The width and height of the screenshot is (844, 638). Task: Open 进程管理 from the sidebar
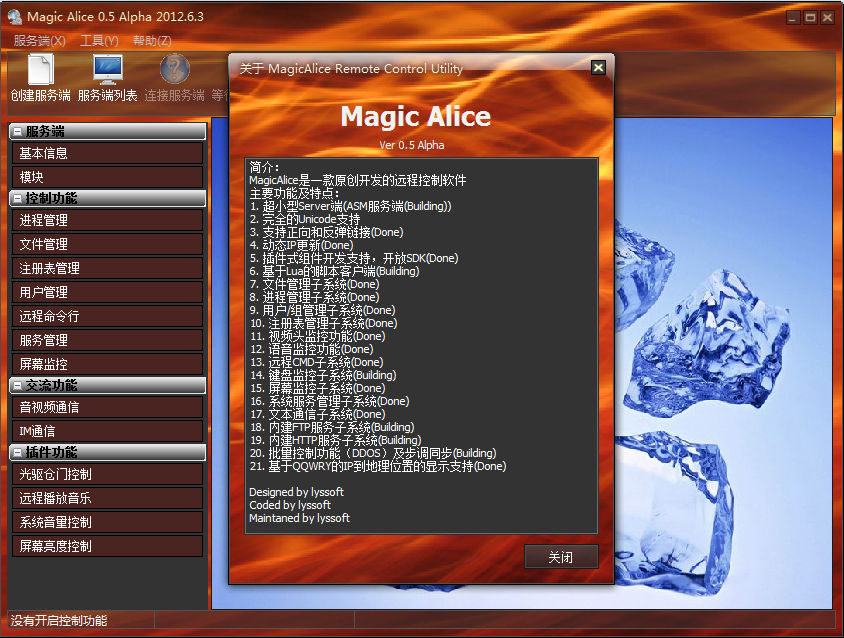tap(108, 220)
